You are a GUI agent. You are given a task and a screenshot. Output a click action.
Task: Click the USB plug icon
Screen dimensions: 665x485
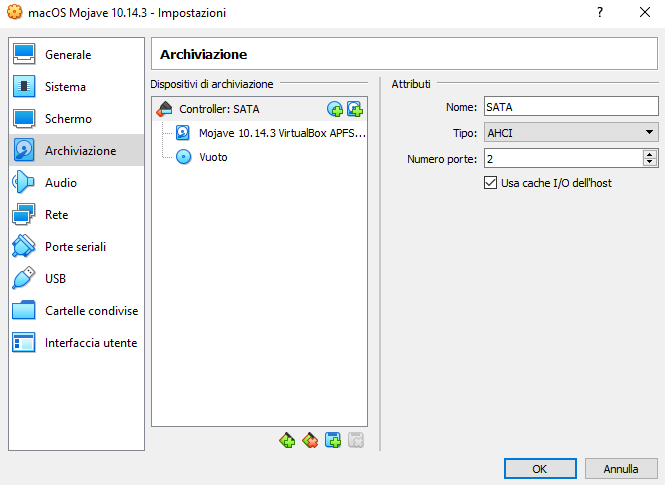24,279
